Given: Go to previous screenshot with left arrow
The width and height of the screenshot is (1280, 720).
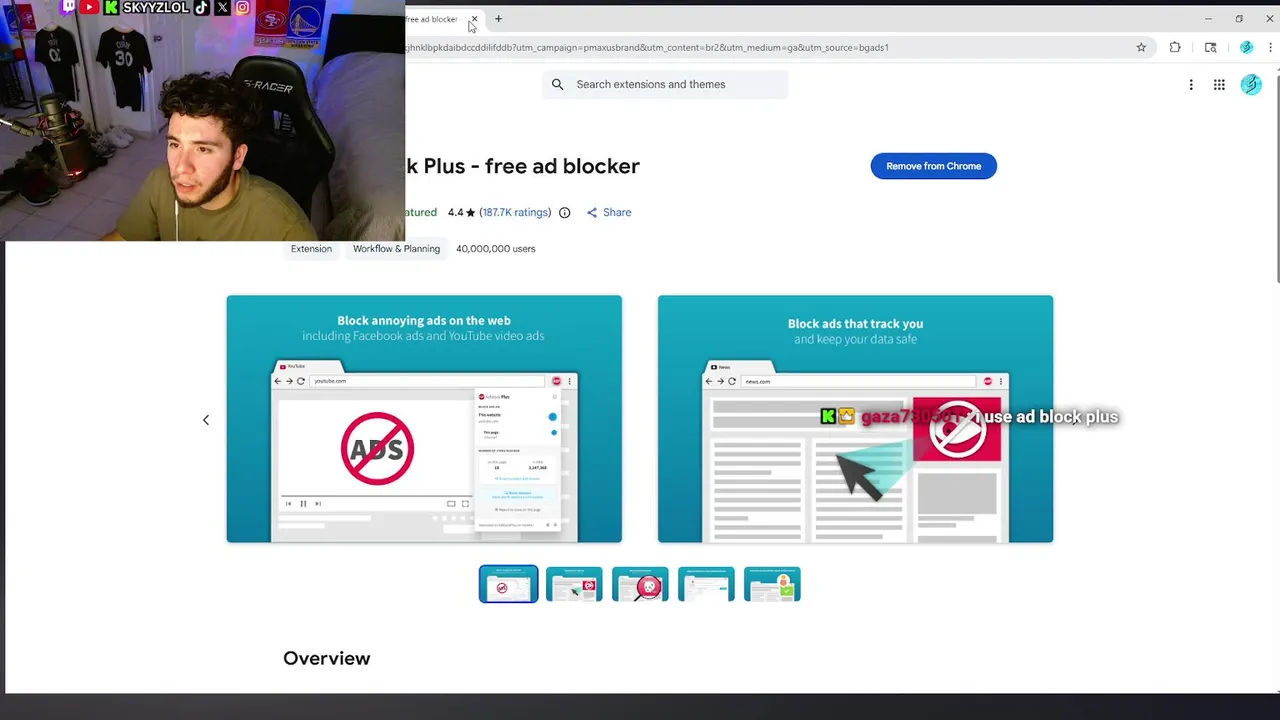Looking at the screenshot, I should point(206,420).
